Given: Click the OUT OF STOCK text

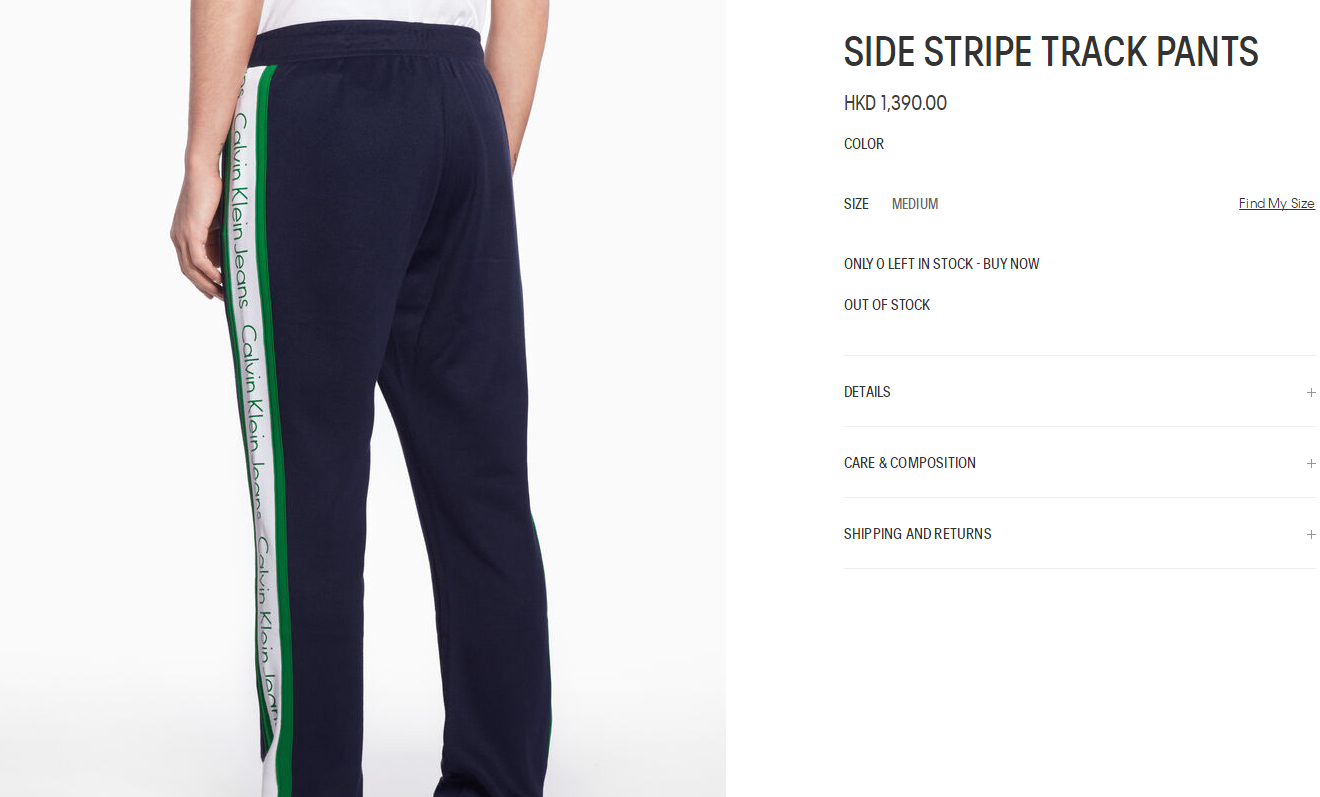Looking at the screenshot, I should click(x=887, y=305).
